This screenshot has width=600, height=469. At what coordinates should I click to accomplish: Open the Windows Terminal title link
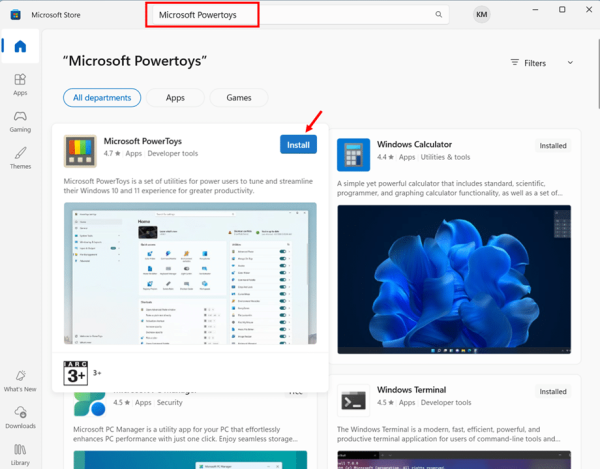click(411, 390)
